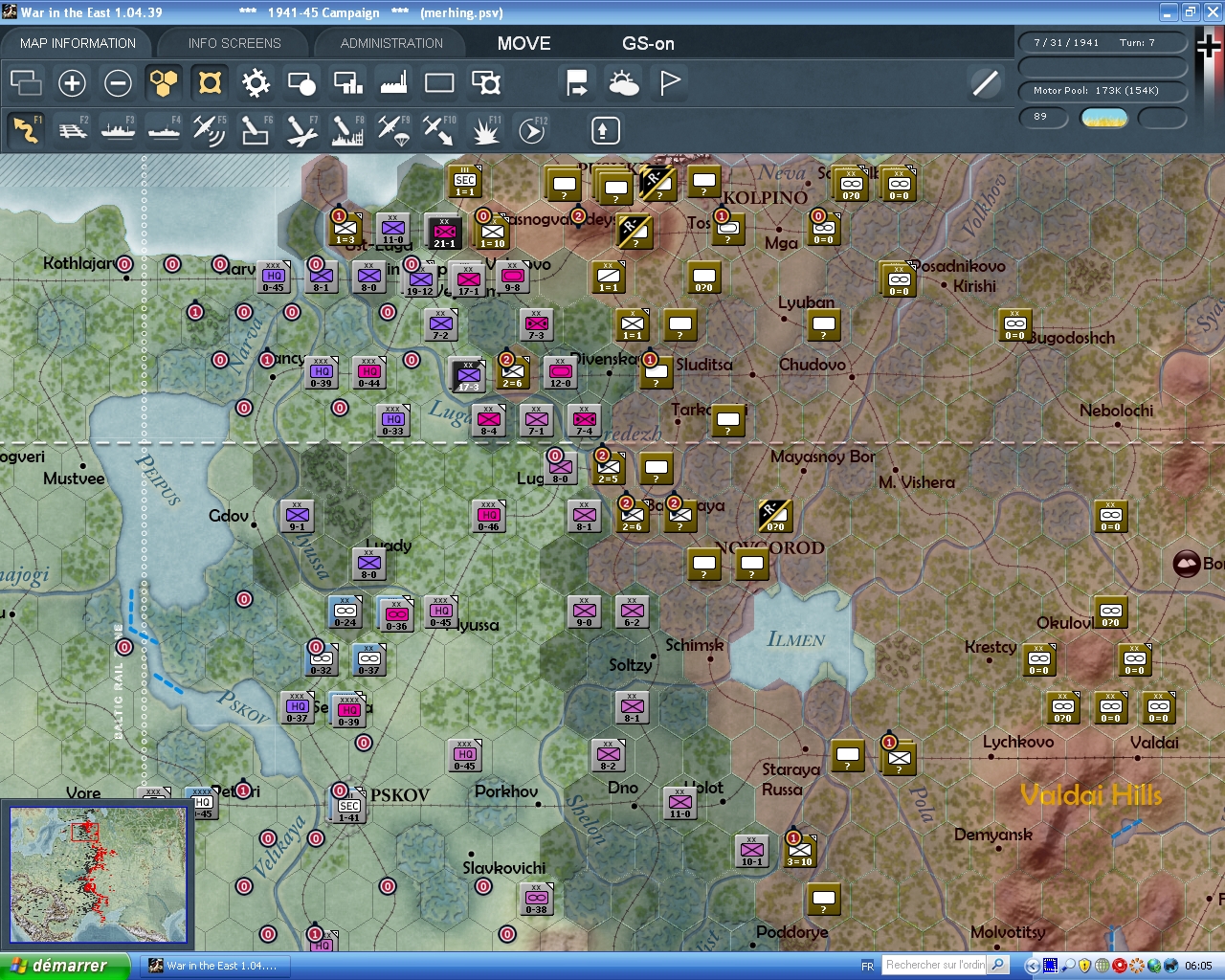Screen dimensions: 1225x980
Task: Select the SEC 1=1 unit counter
Action: click(x=465, y=182)
